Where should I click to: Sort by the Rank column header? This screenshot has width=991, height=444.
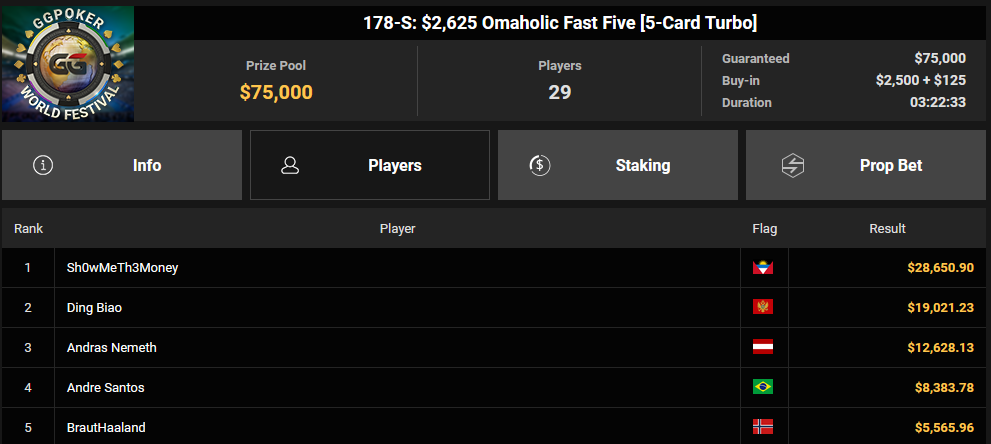[28, 229]
